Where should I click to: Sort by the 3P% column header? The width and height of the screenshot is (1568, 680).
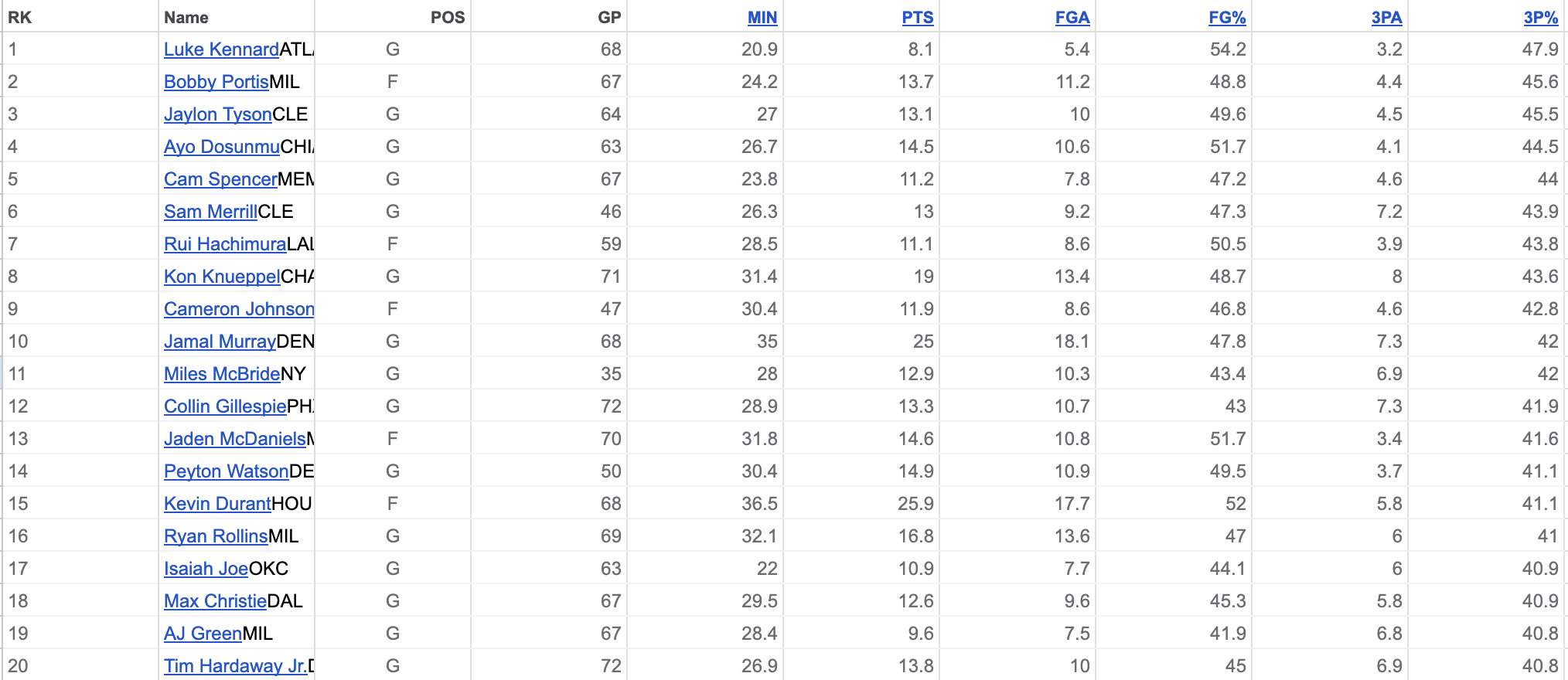point(1540,17)
